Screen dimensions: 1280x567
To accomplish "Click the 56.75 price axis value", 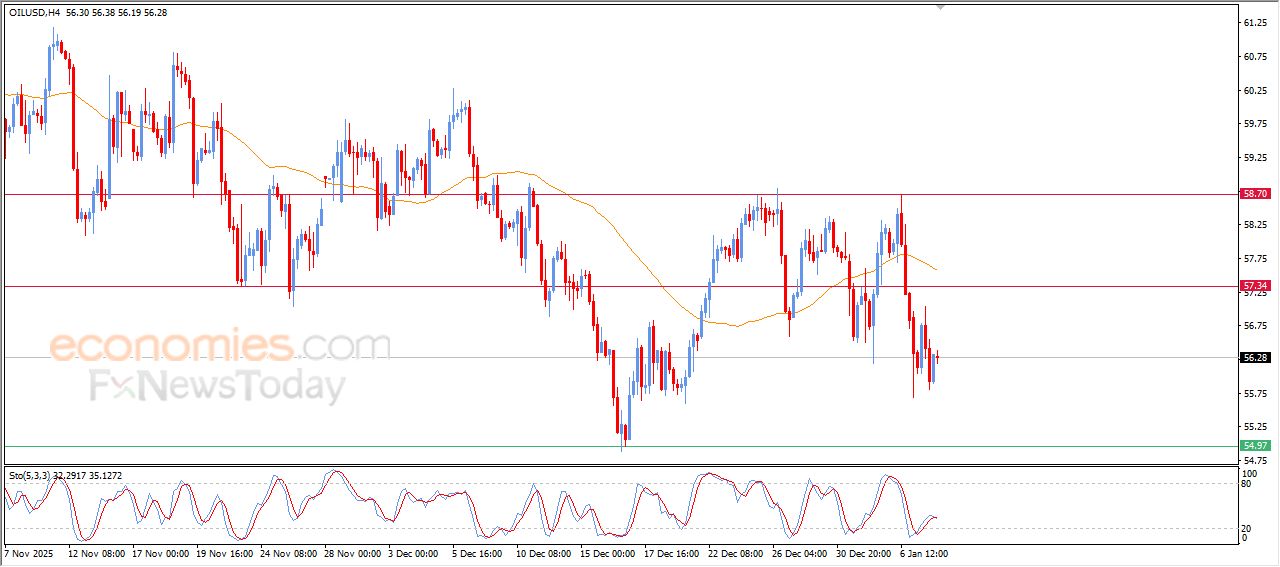I will (1254, 326).
